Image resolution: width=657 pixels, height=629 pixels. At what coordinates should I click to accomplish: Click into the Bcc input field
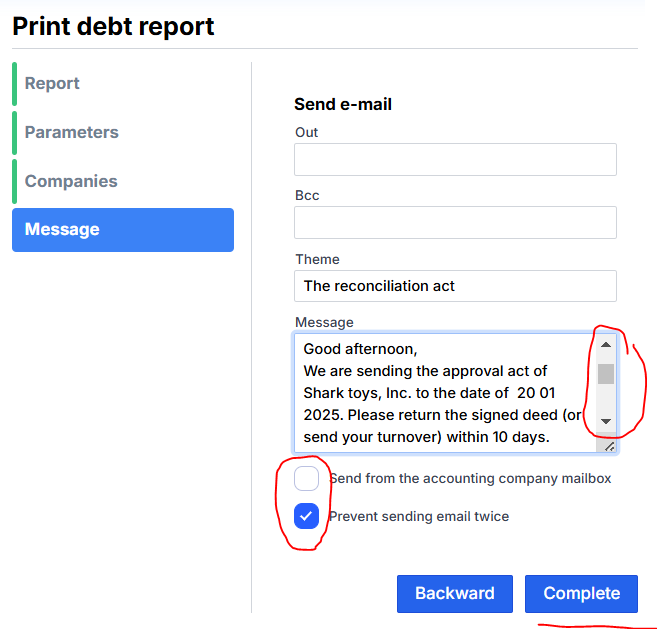click(455, 223)
